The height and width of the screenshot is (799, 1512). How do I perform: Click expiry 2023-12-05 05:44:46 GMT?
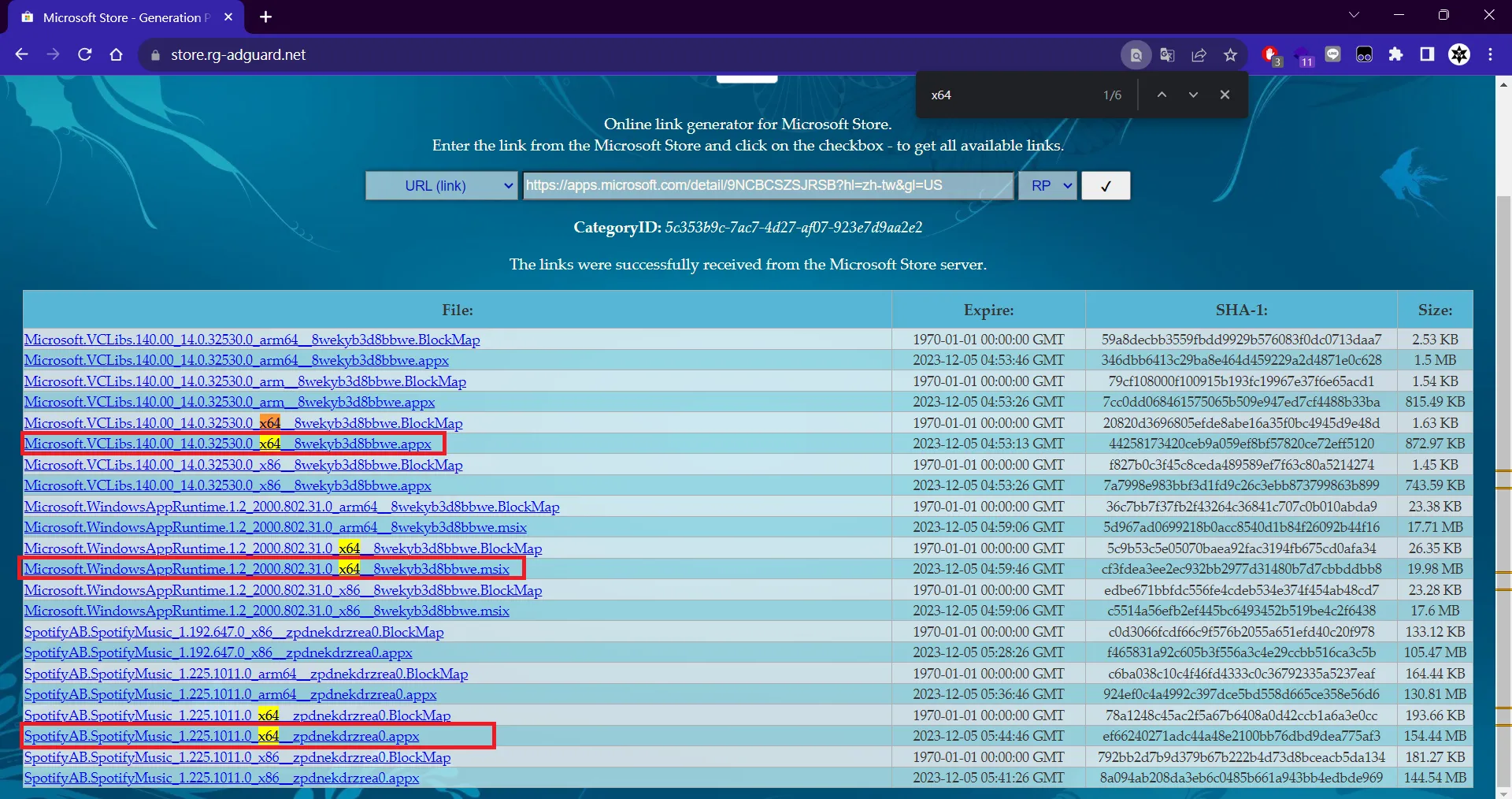[x=988, y=736]
